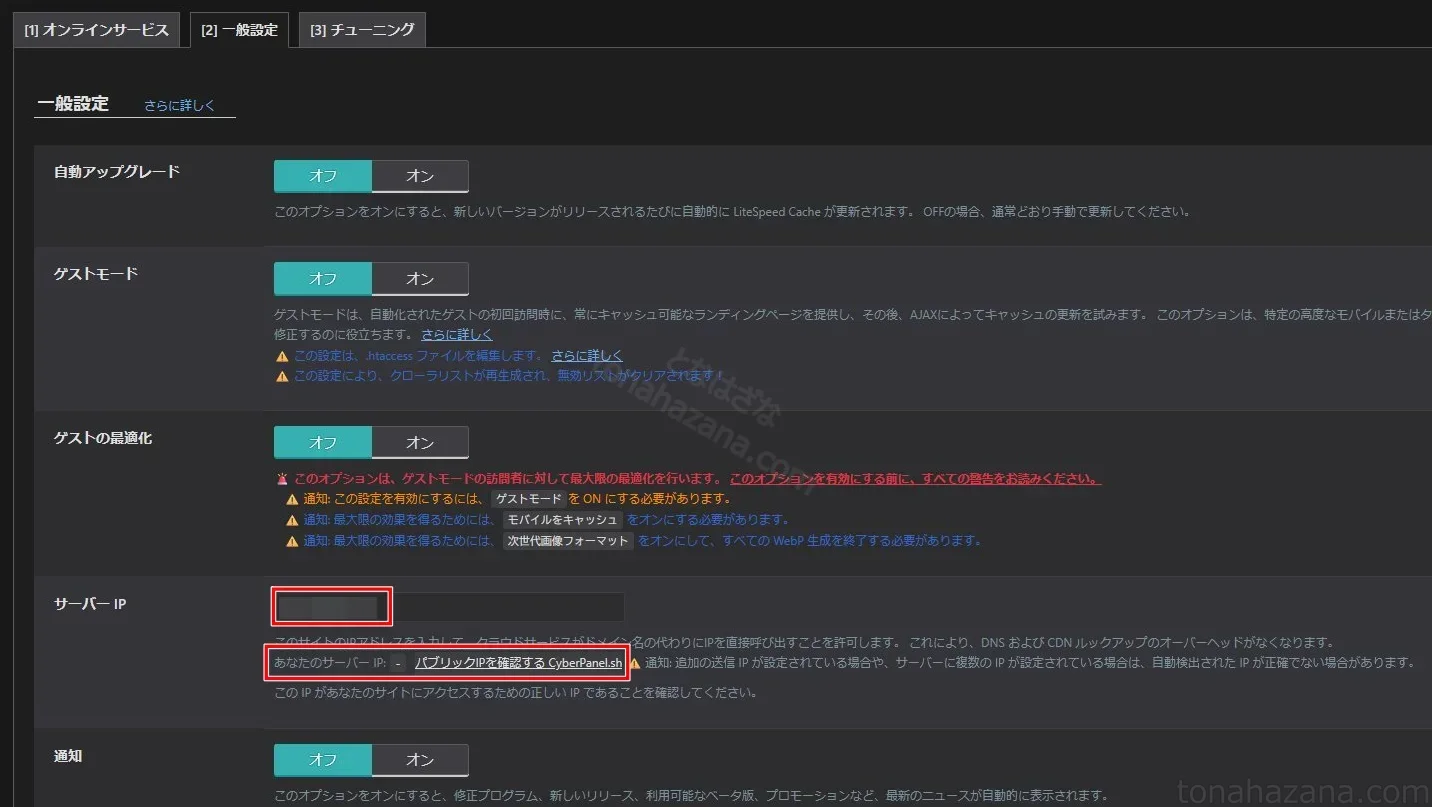Open パブリックIPを確認する CyberPanel.sh link
The width and height of the screenshot is (1432, 807).
(518, 663)
